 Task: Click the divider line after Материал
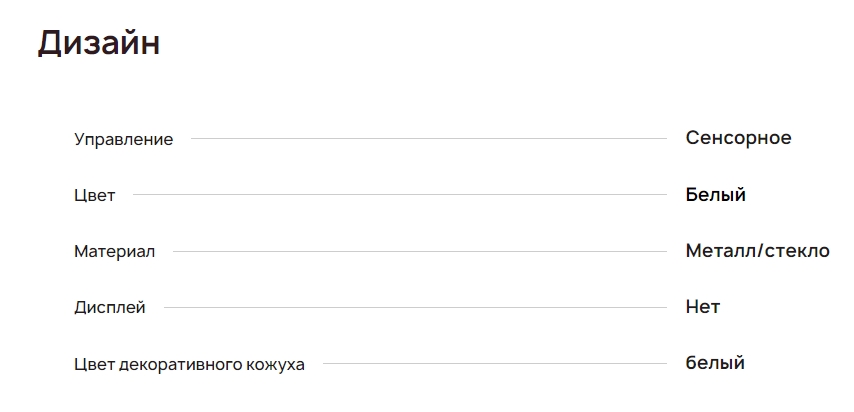point(419,251)
